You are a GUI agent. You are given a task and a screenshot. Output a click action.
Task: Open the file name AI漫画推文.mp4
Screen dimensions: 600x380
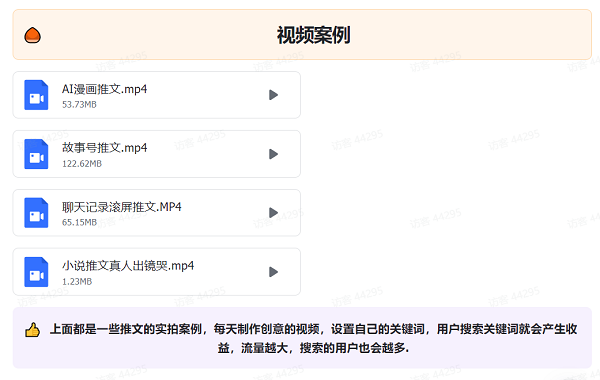pos(104,89)
